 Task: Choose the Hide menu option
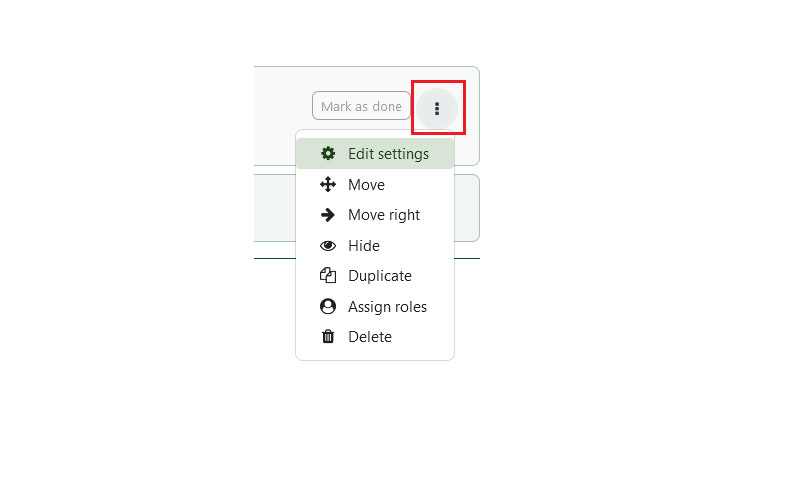[x=375, y=246]
